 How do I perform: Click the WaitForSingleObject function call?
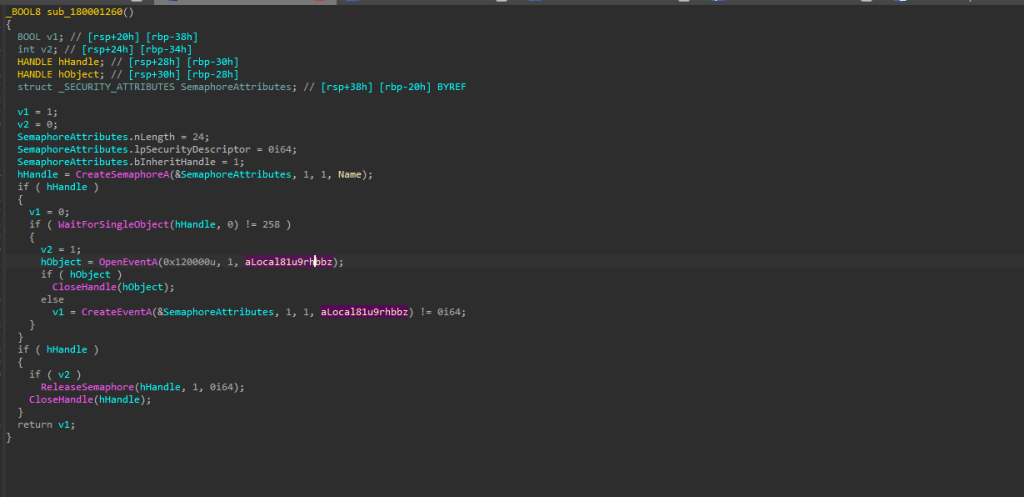pyautogui.click(x=114, y=224)
